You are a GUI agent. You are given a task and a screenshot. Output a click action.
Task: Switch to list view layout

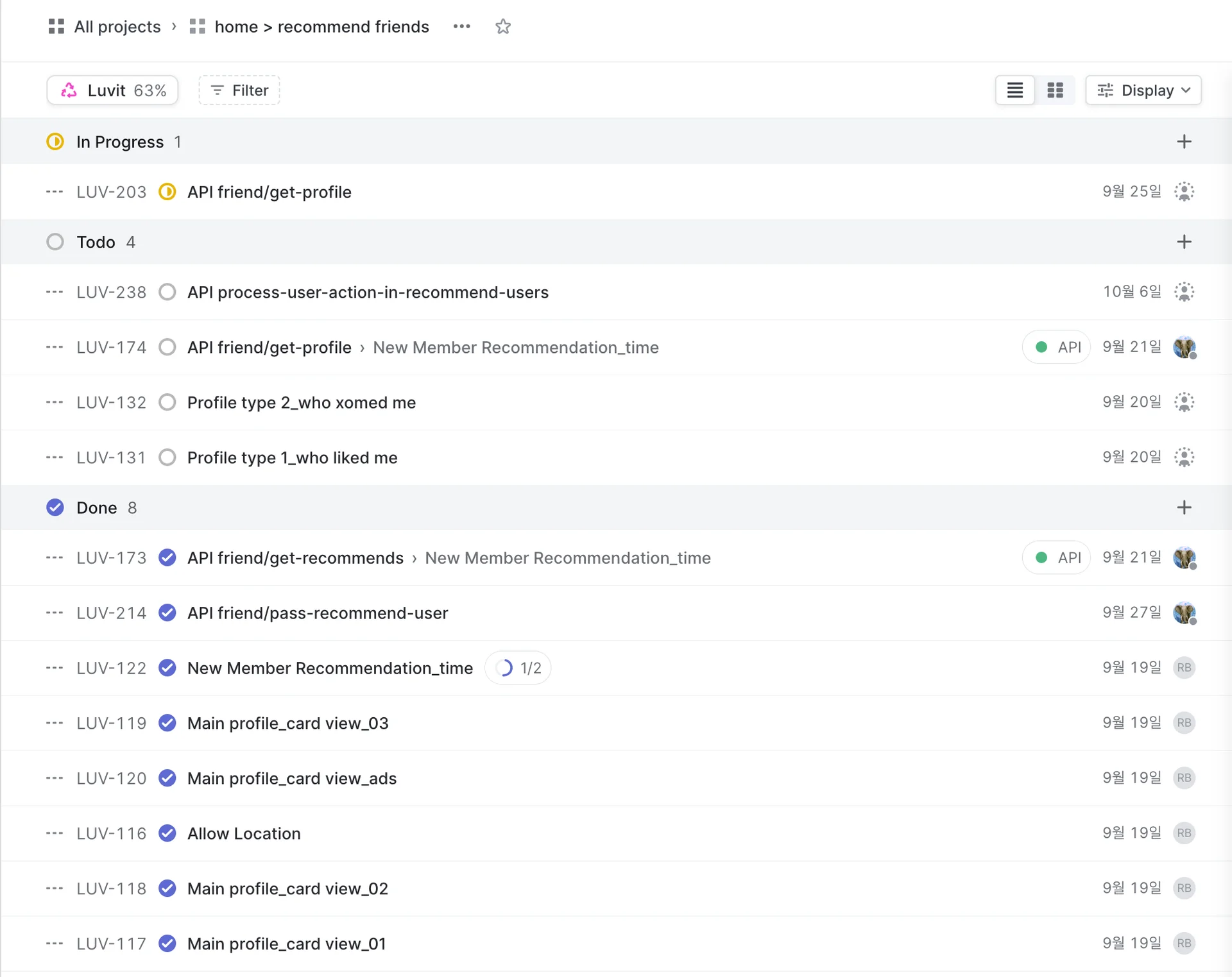coord(1014,90)
